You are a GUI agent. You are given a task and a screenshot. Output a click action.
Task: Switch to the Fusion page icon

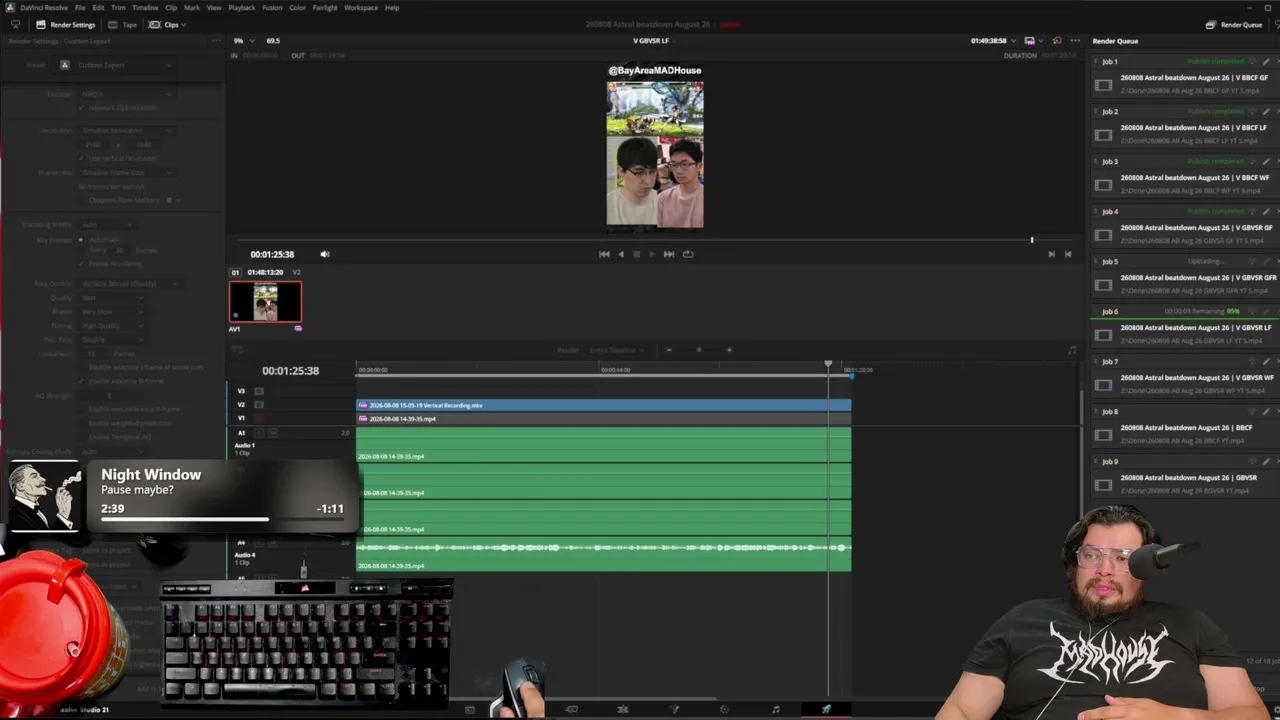tap(674, 709)
